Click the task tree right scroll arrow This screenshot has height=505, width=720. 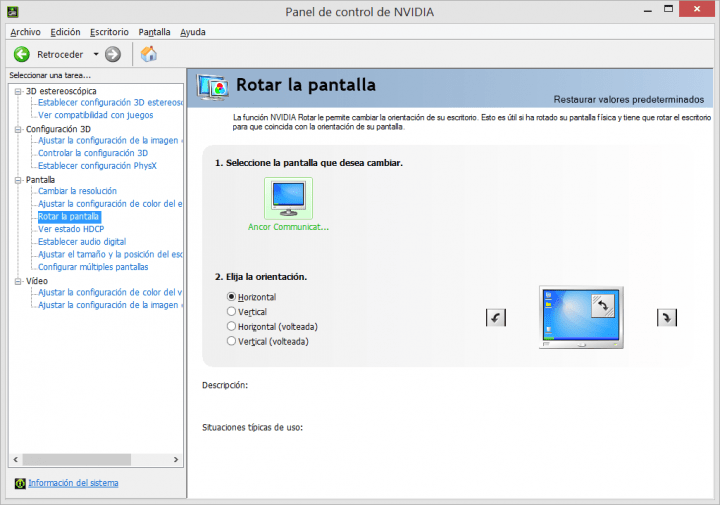point(176,460)
